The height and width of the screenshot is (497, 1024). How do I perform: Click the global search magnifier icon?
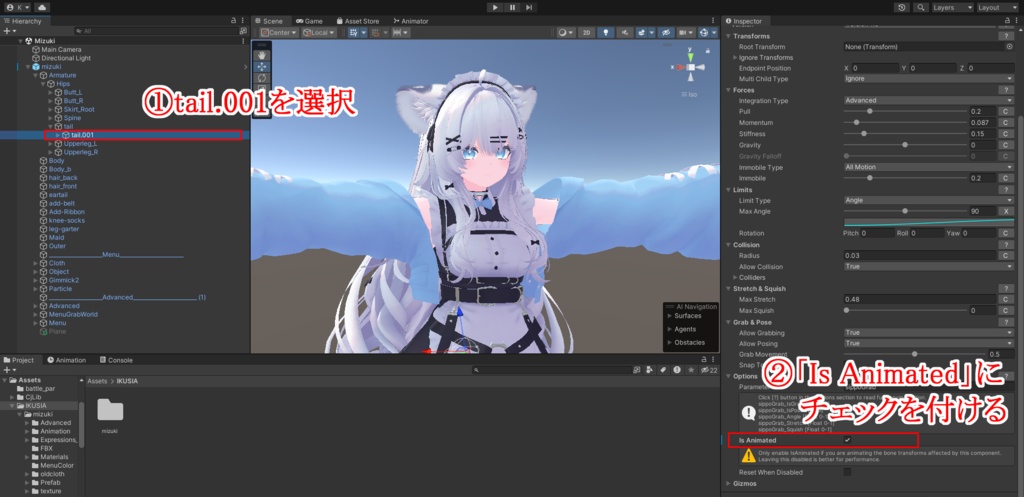921,7
